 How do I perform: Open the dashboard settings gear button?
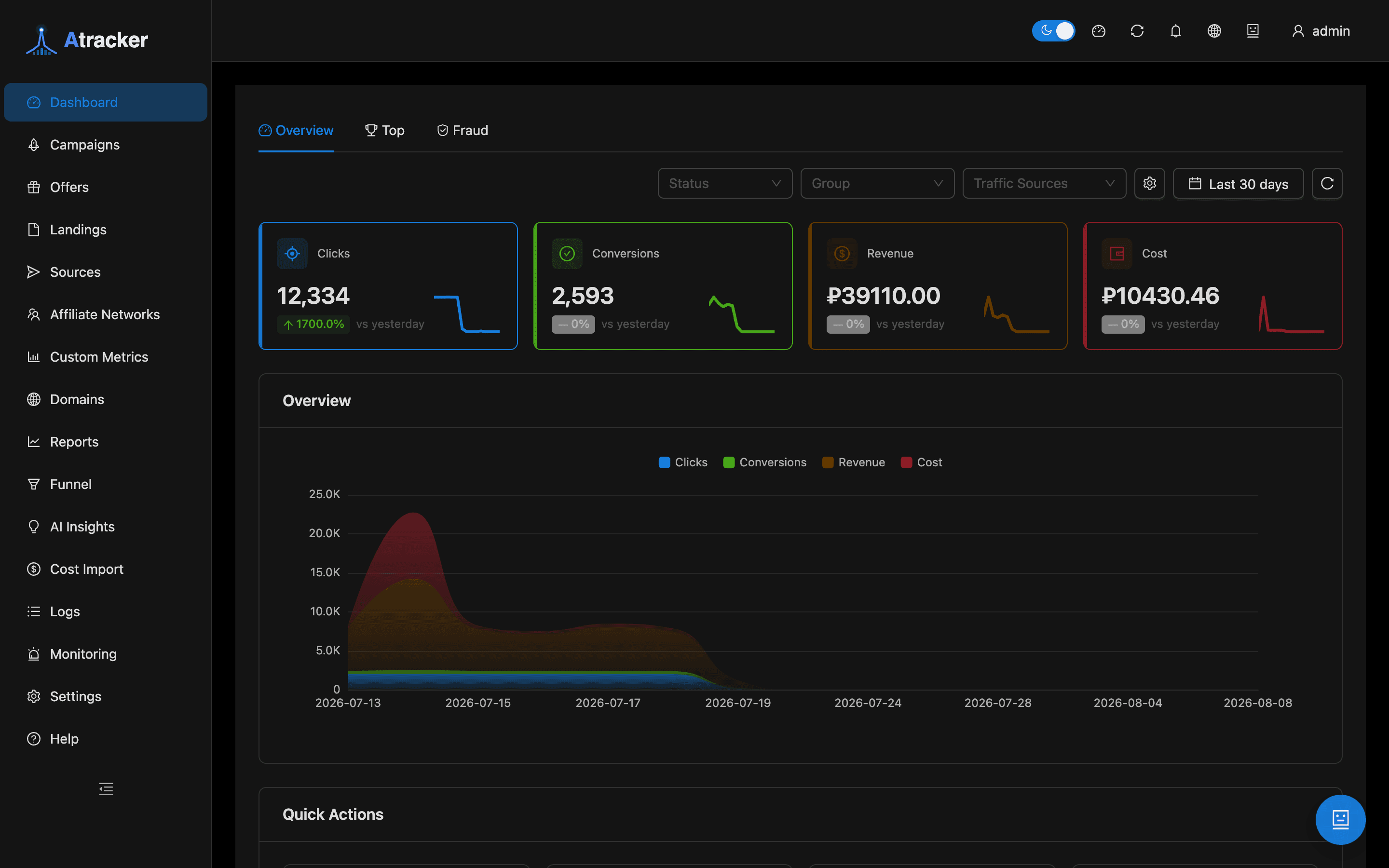click(1150, 184)
